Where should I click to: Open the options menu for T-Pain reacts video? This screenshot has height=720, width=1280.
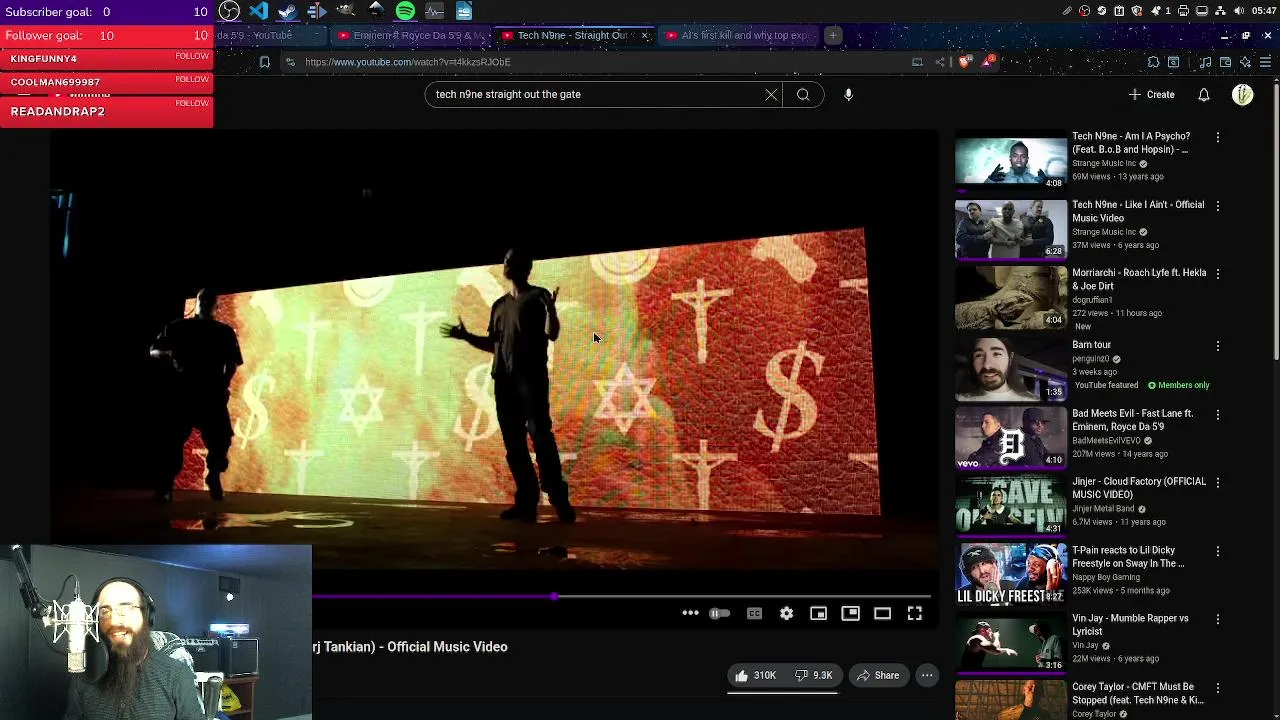[1217, 551]
